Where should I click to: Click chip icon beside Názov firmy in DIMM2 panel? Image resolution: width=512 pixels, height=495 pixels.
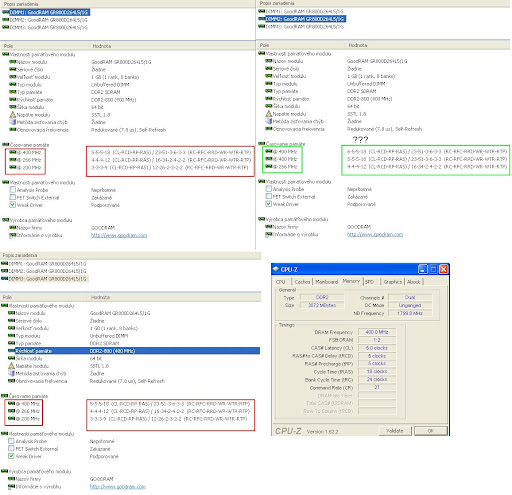269,227
